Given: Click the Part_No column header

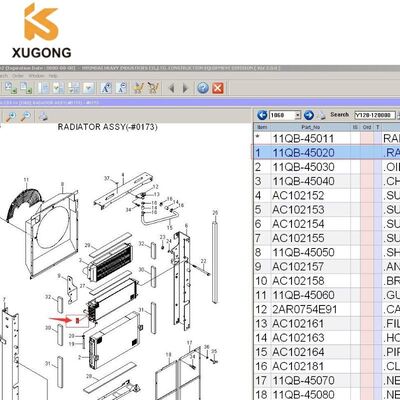Looking at the screenshot, I should click(311, 127).
